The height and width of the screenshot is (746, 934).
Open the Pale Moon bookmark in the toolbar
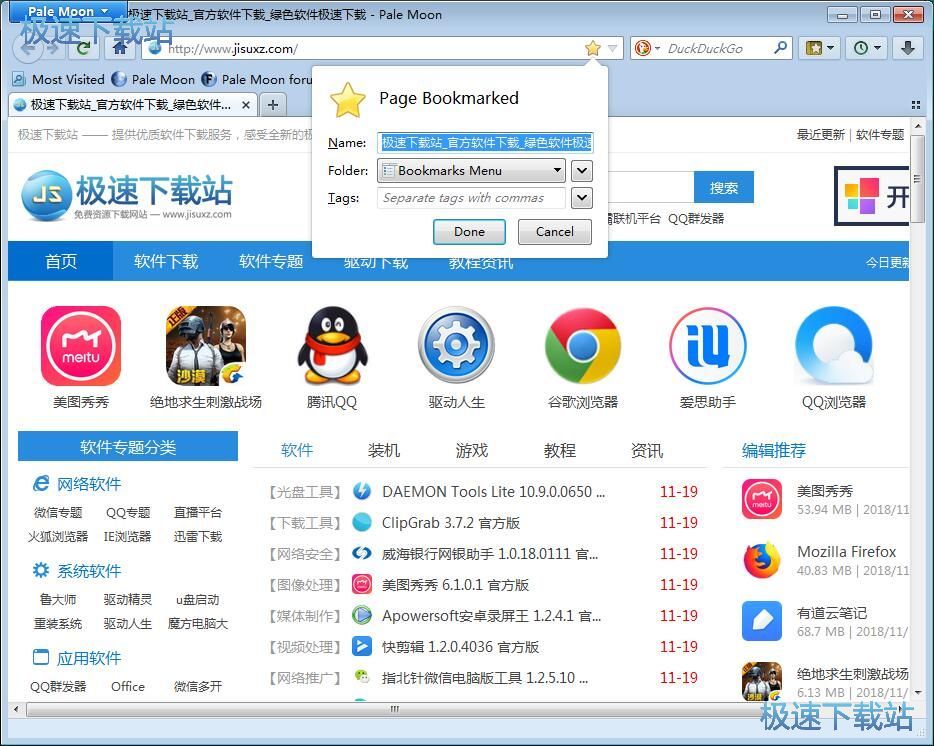click(154, 79)
